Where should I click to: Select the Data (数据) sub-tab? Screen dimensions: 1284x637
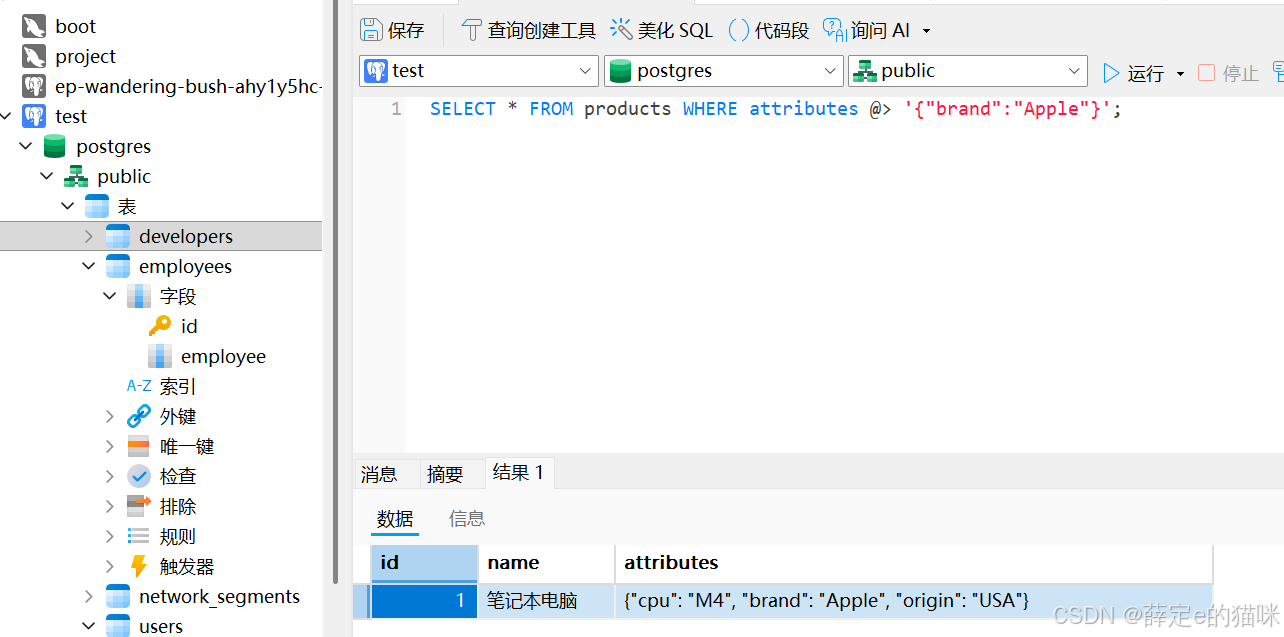(x=395, y=519)
